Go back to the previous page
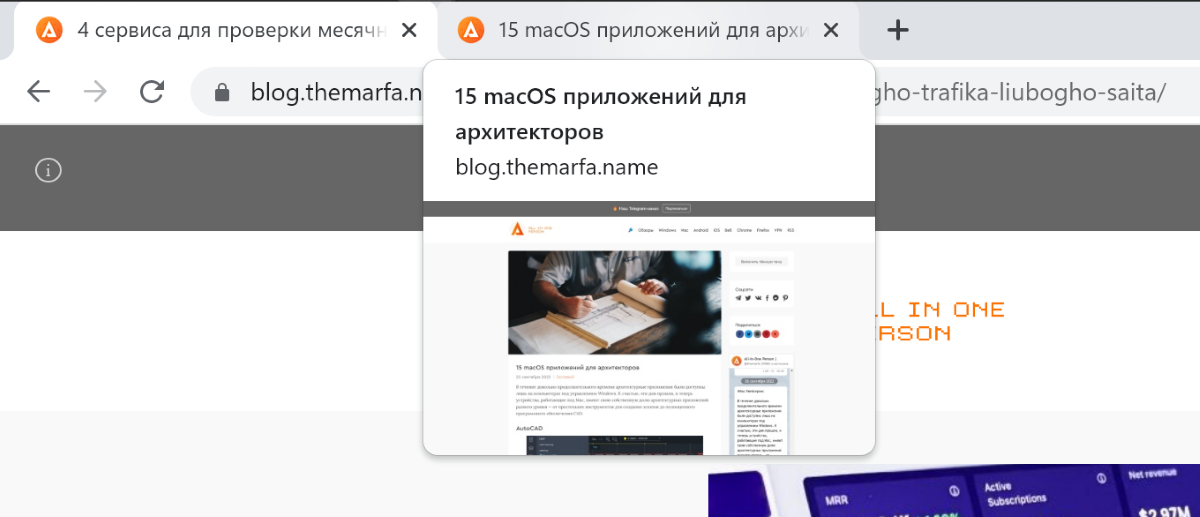Image resolution: width=1200 pixels, height=517 pixels. (38, 92)
